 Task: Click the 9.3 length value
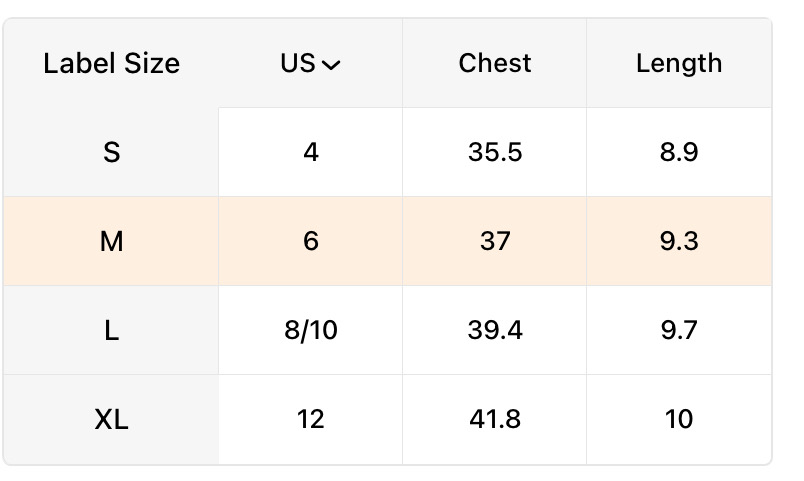679,241
